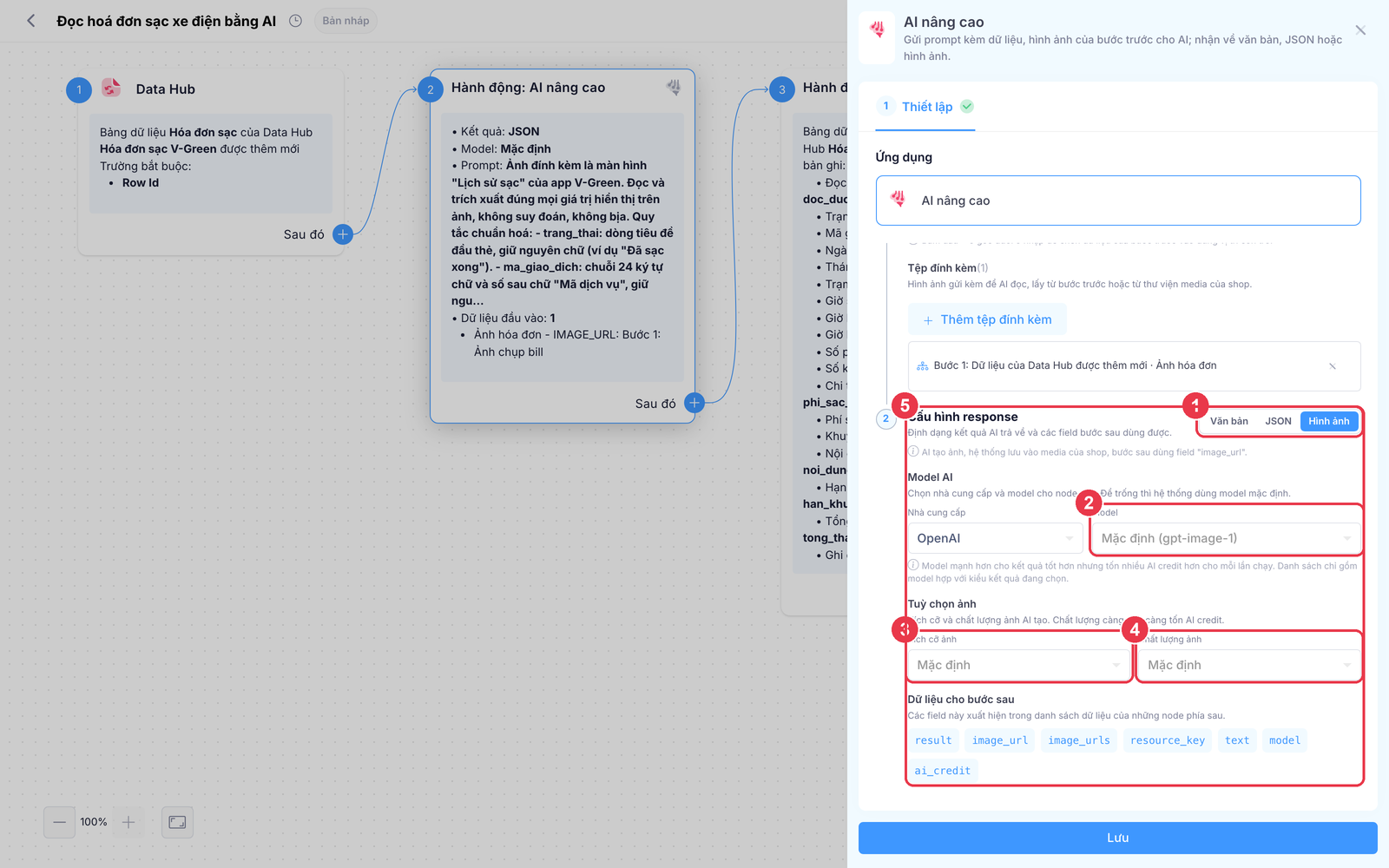Viewport: 1389px width, 868px height.
Task: Click the AI icon on the Hành động node
Action: tap(674, 87)
